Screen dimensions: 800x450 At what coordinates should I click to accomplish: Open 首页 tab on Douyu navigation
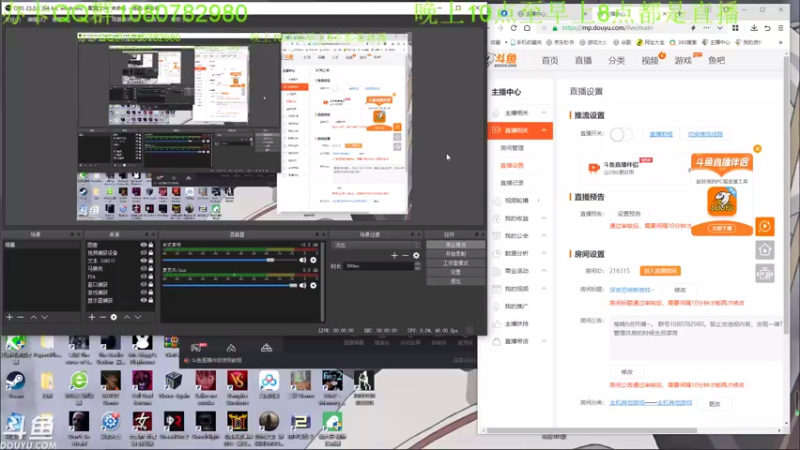coord(549,61)
